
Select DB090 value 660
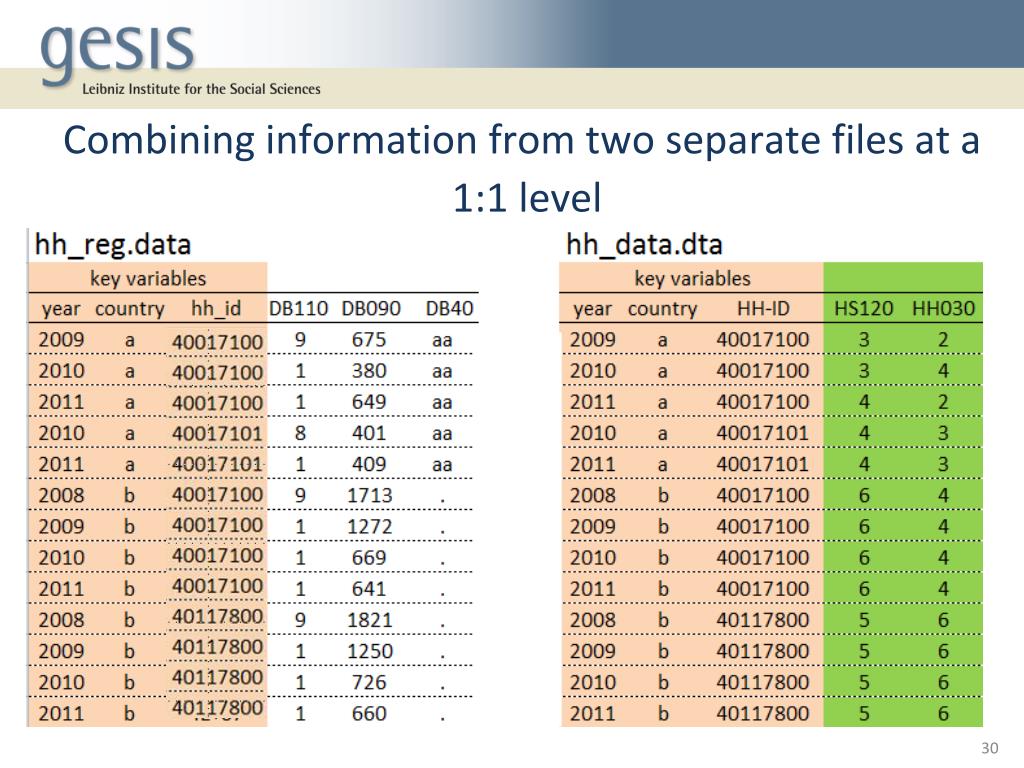(x=369, y=713)
